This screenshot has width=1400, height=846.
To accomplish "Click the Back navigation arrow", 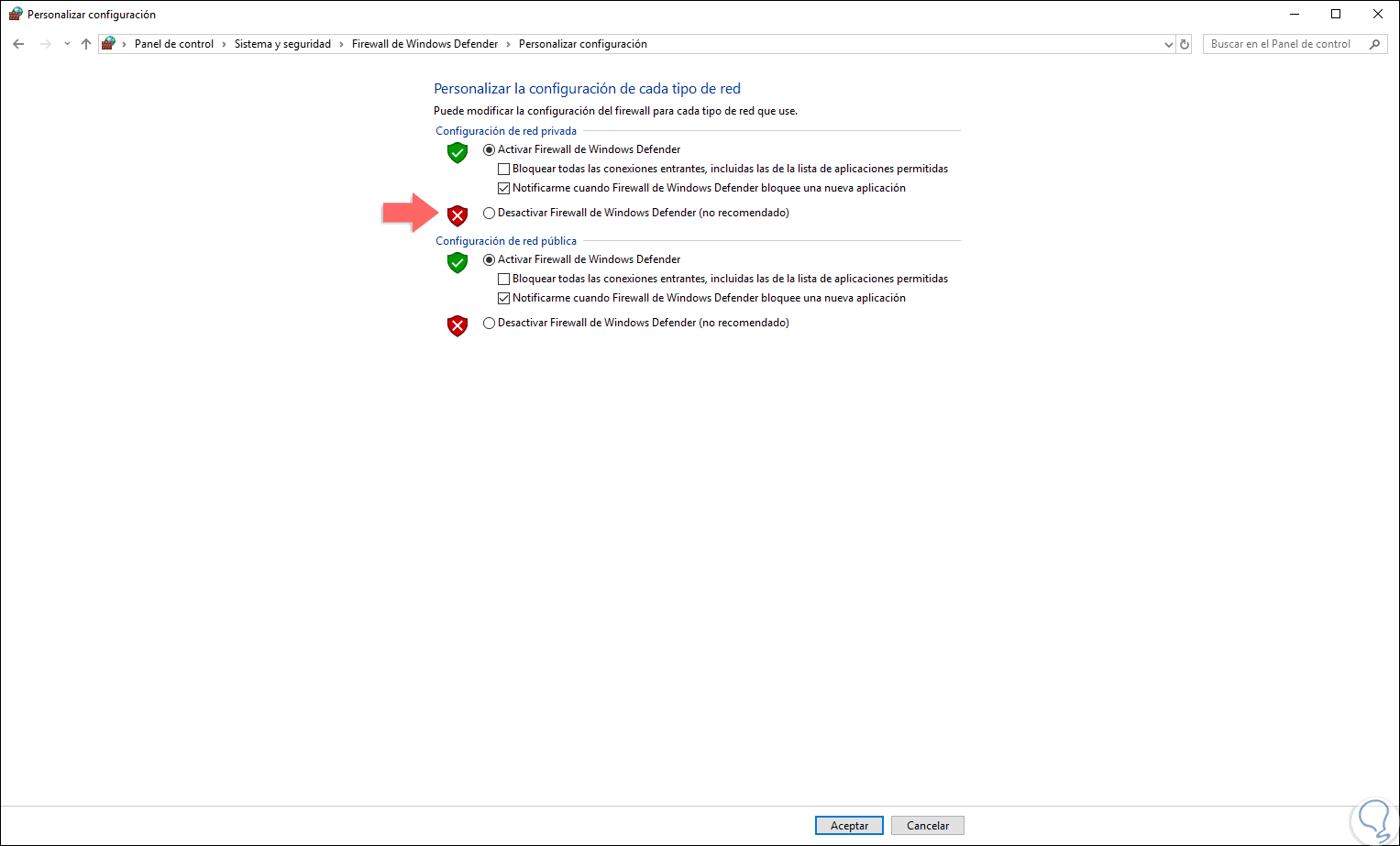I will point(18,44).
